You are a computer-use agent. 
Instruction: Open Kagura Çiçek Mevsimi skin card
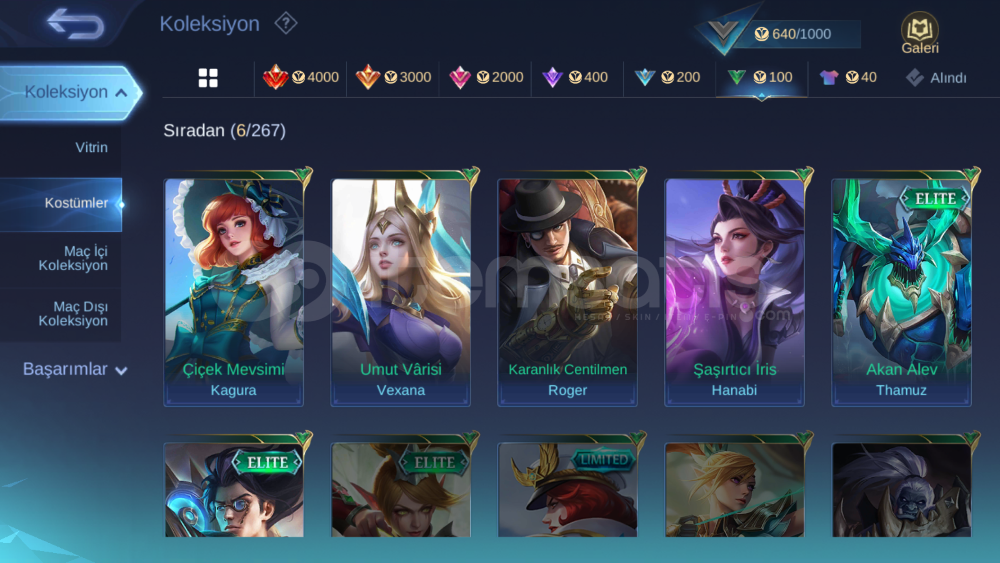pyautogui.click(x=233, y=291)
